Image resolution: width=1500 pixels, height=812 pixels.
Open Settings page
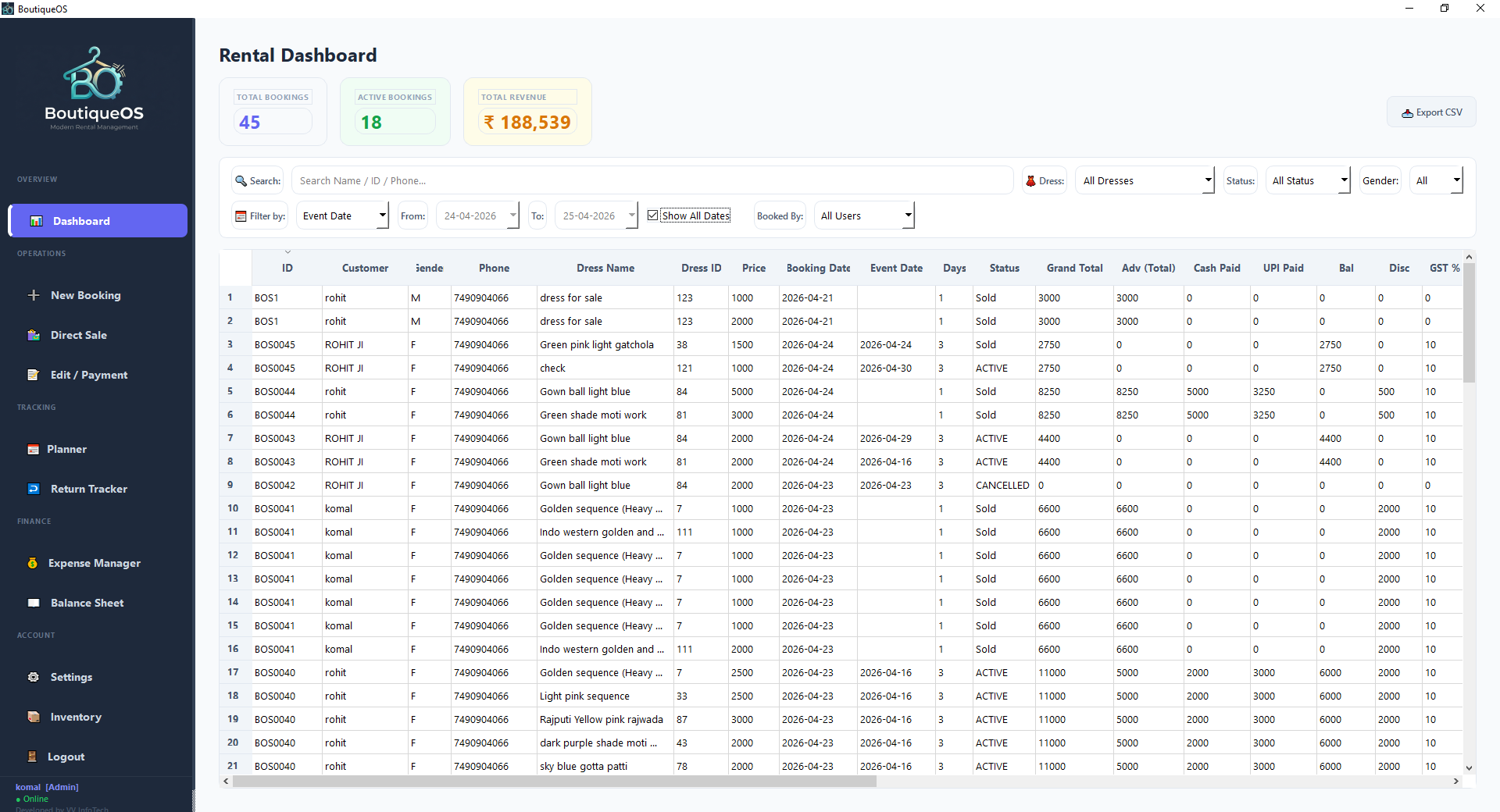point(98,677)
